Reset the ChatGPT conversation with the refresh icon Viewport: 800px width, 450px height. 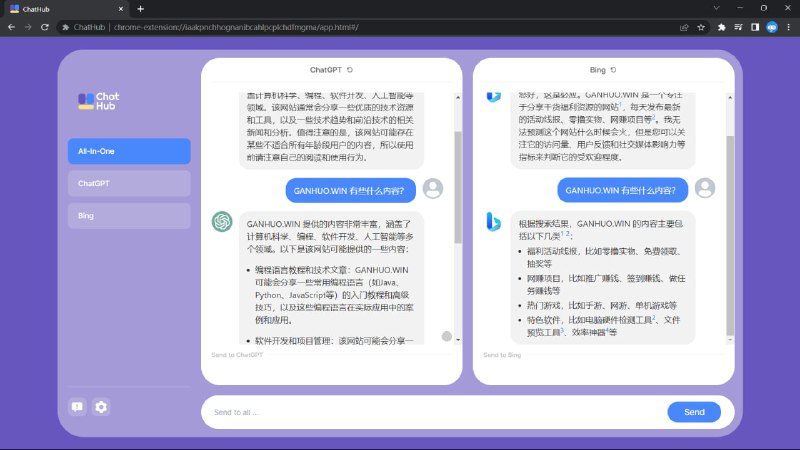click(x=349, y=70)
